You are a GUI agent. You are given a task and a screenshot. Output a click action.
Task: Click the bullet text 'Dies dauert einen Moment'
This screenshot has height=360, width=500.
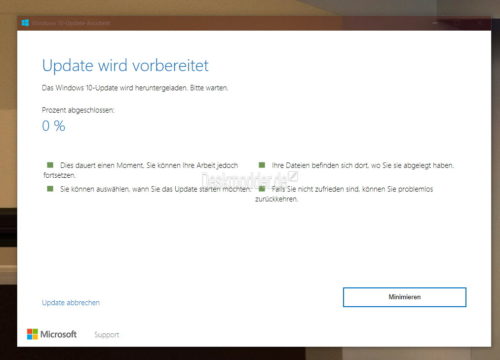(102, 165)
